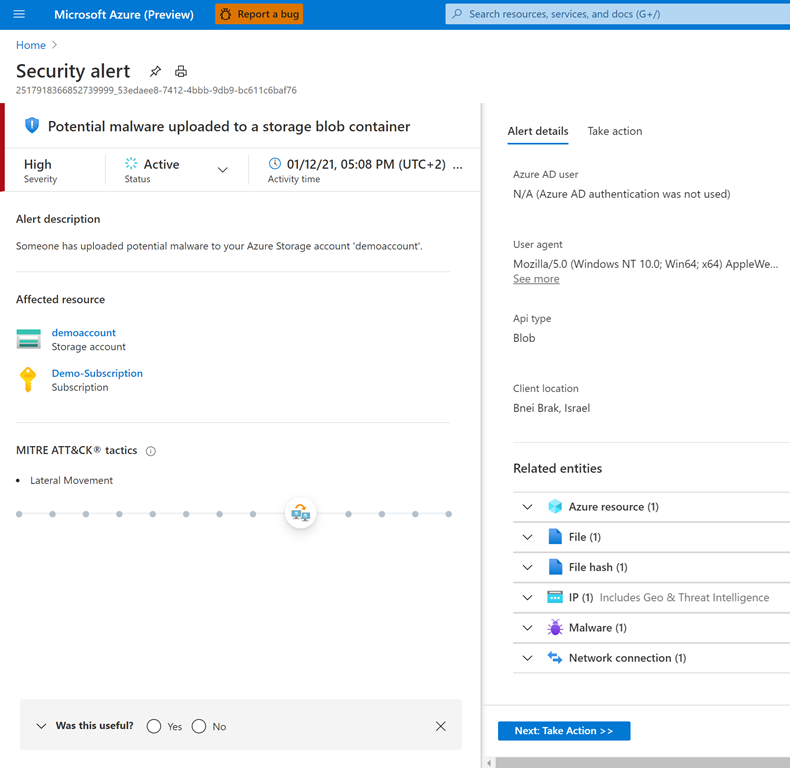Expand the File (1) entity

tap(528, 537)
